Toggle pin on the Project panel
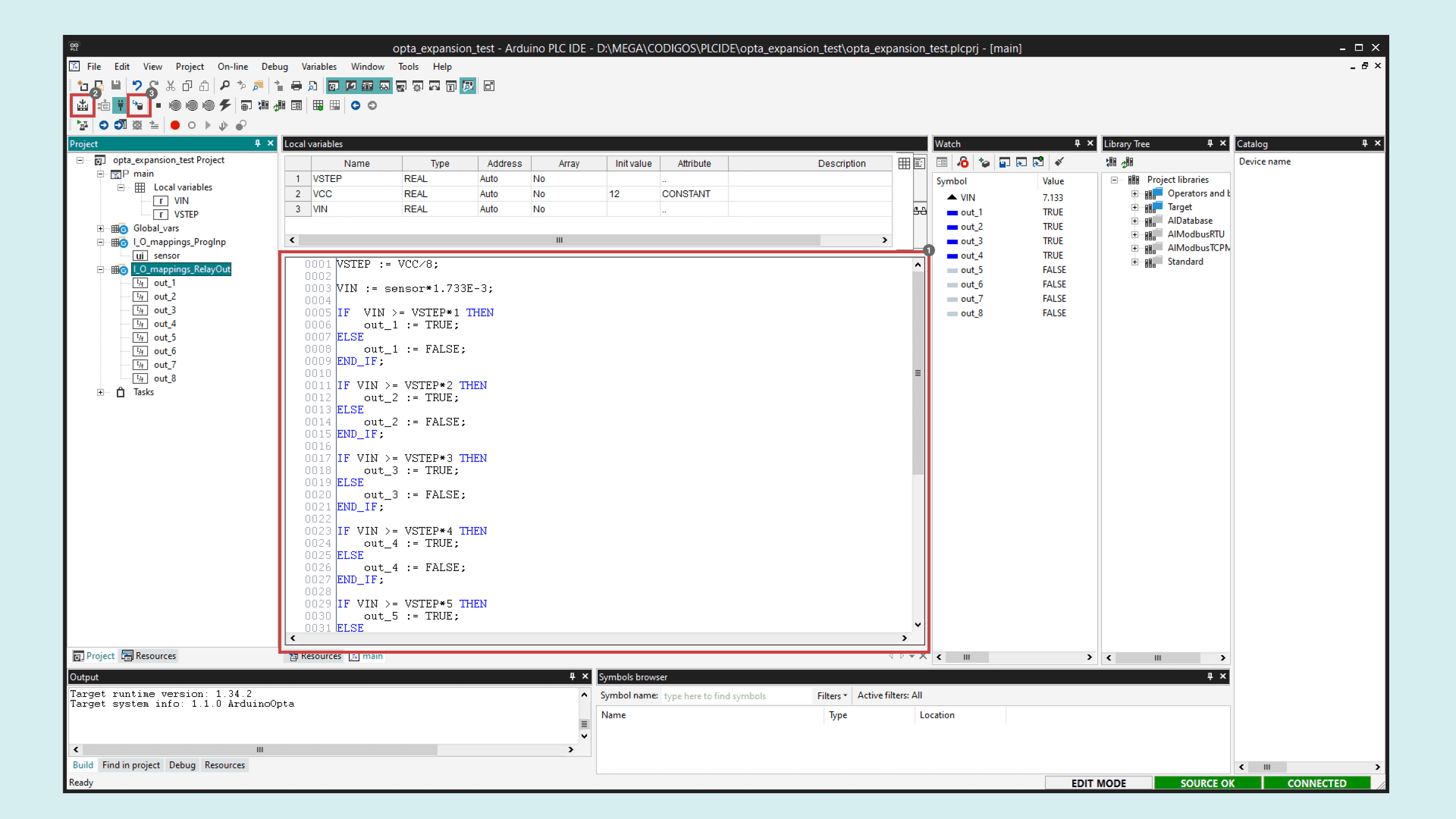 tap(258, 144)
